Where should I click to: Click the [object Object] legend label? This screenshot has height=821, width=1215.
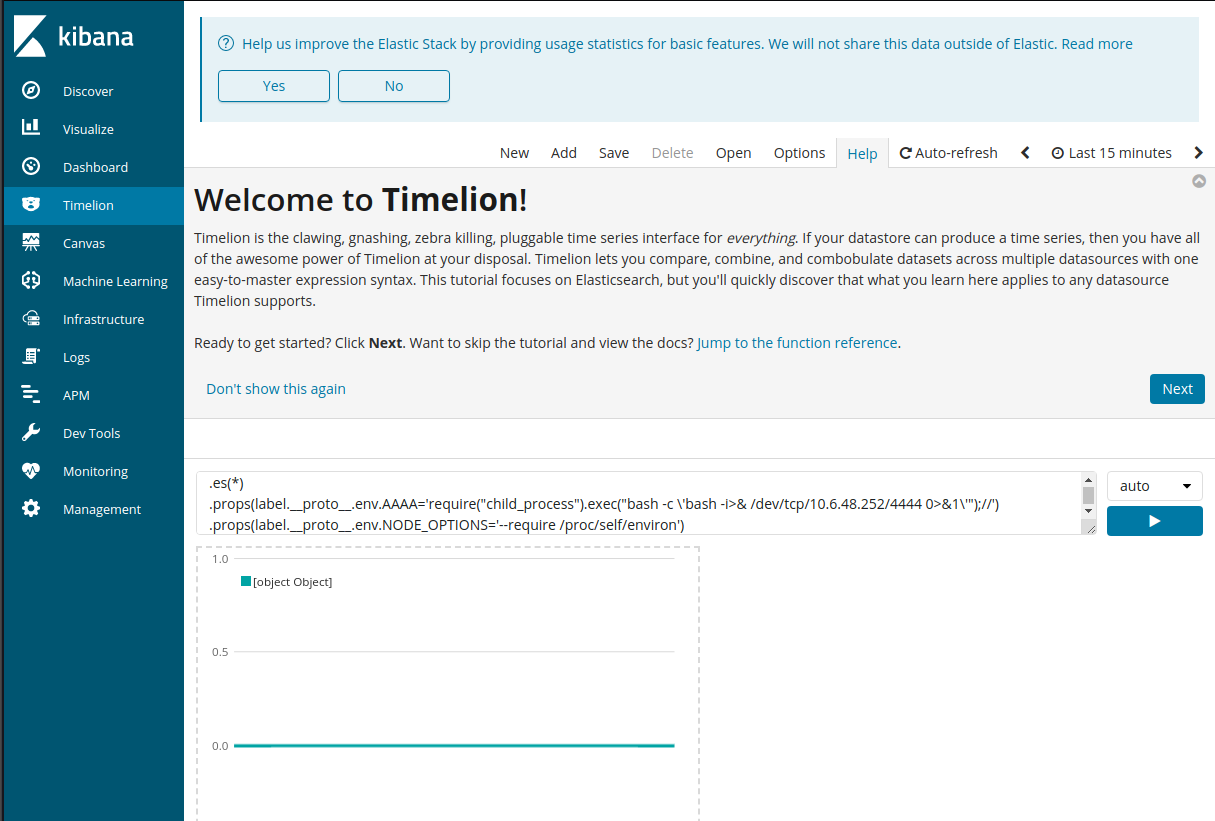click(293, 582)
